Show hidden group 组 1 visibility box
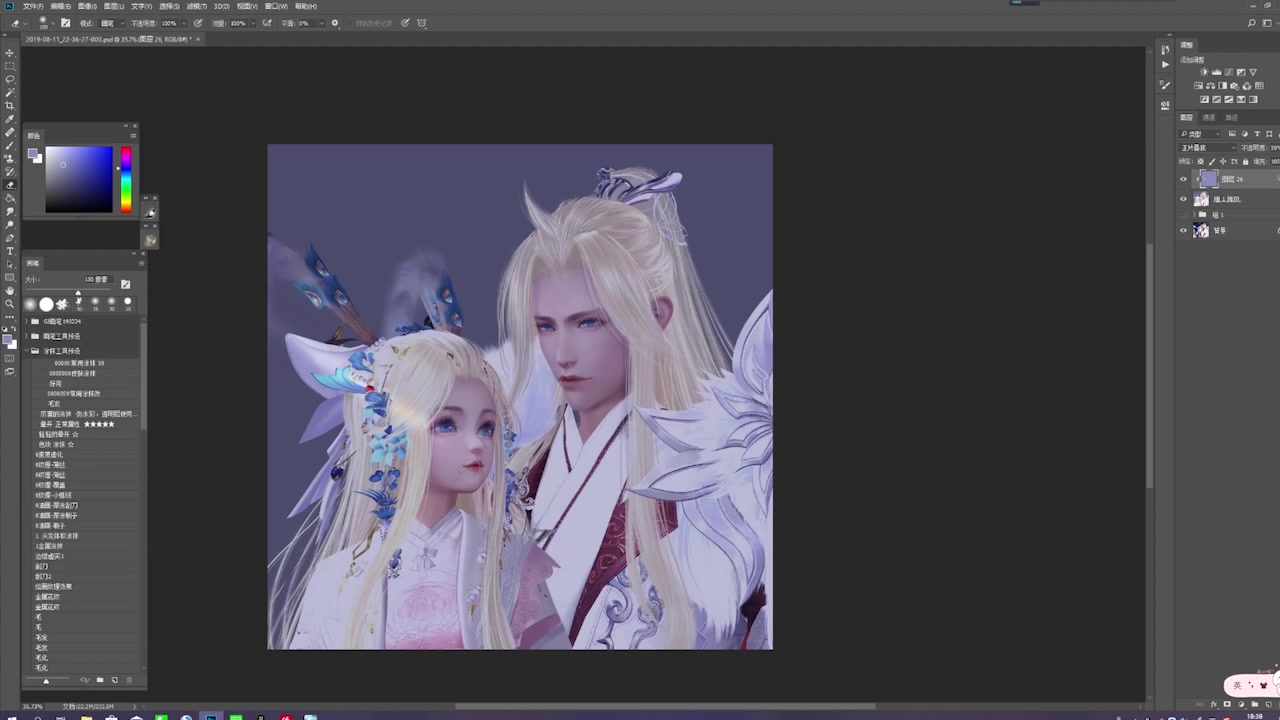Image resolution: width=1280 pixels, height=720 pixels. pyautogui.click(x=1184, y=215)
